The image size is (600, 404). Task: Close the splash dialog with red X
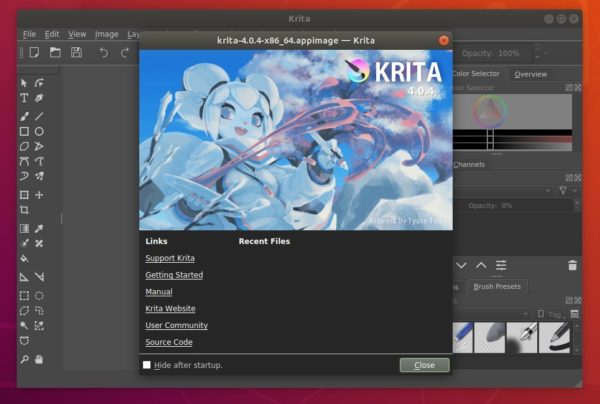tap(443, 41)
